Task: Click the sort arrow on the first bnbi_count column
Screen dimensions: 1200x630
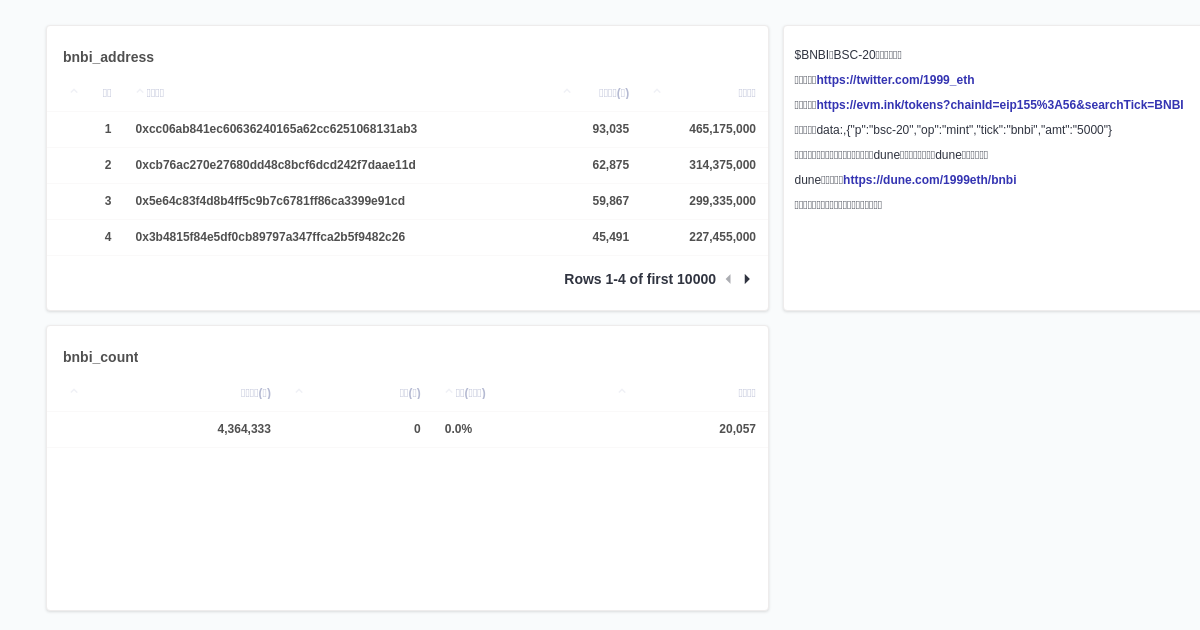Action: click(x=74, y=391)
